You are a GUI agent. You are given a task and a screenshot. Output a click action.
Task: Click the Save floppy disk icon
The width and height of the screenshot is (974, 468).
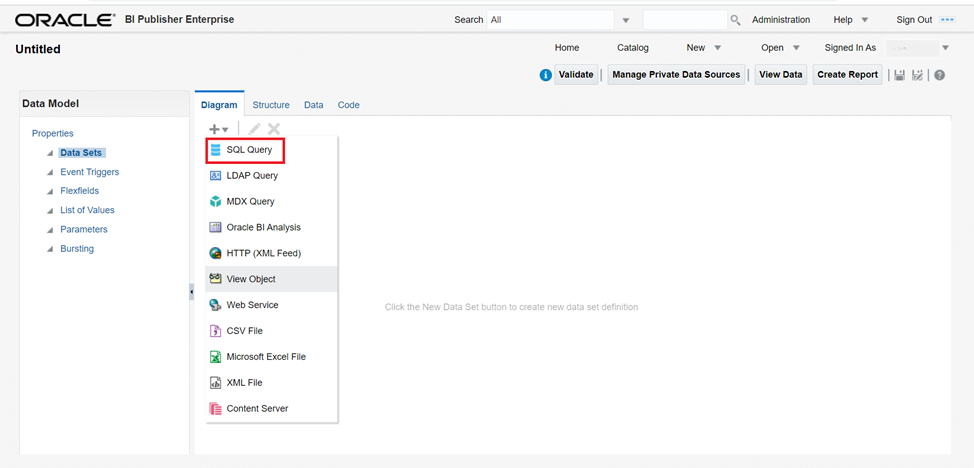pyautogui.click(x=899, y=75)
